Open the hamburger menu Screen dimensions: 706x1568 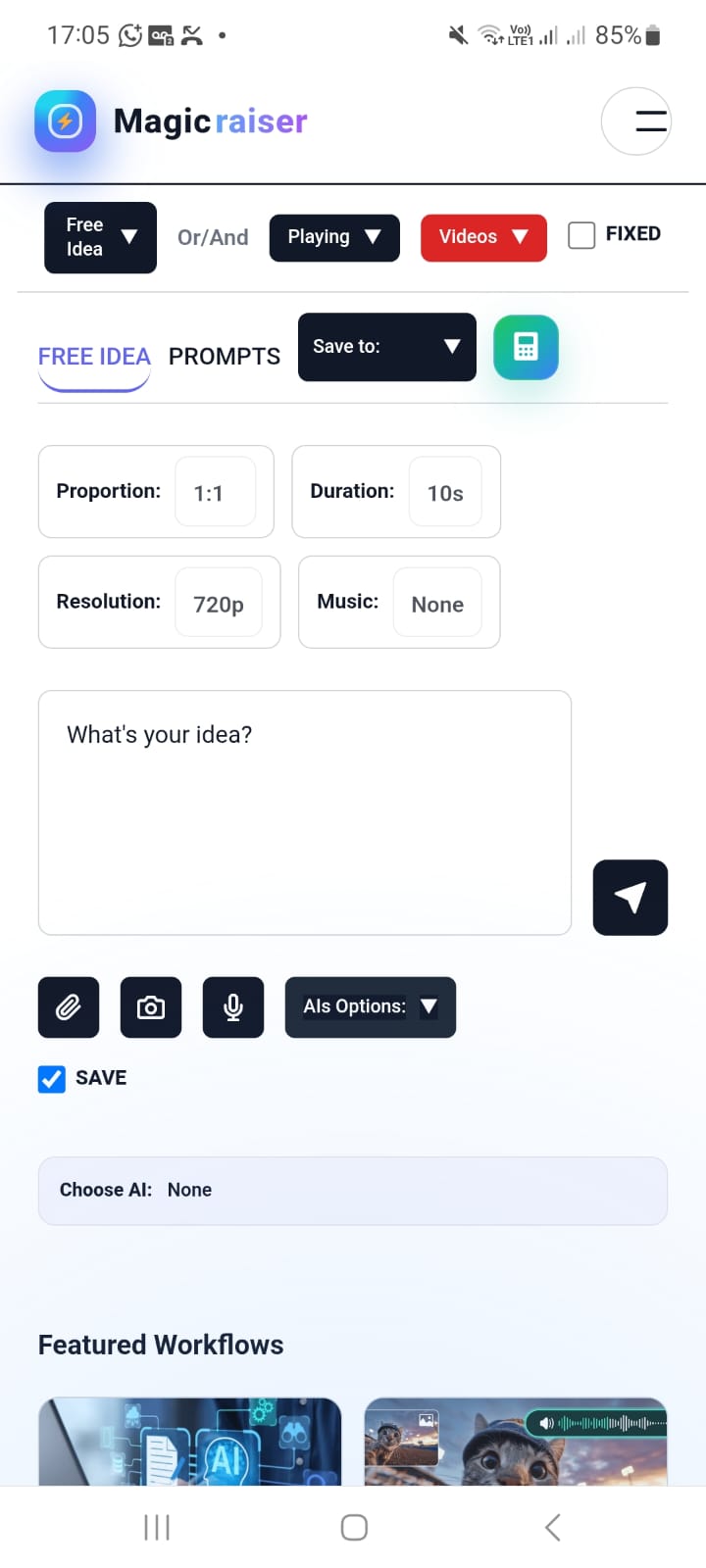[x=636, y=122]
